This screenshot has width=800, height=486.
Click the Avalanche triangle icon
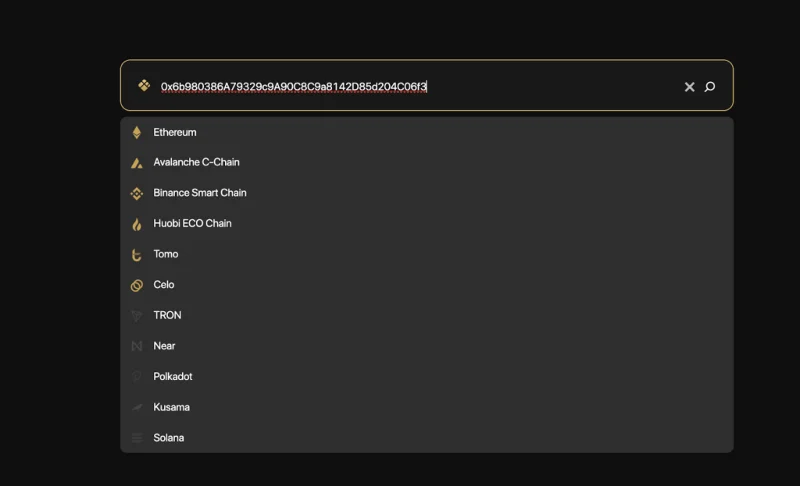(137, 163)
